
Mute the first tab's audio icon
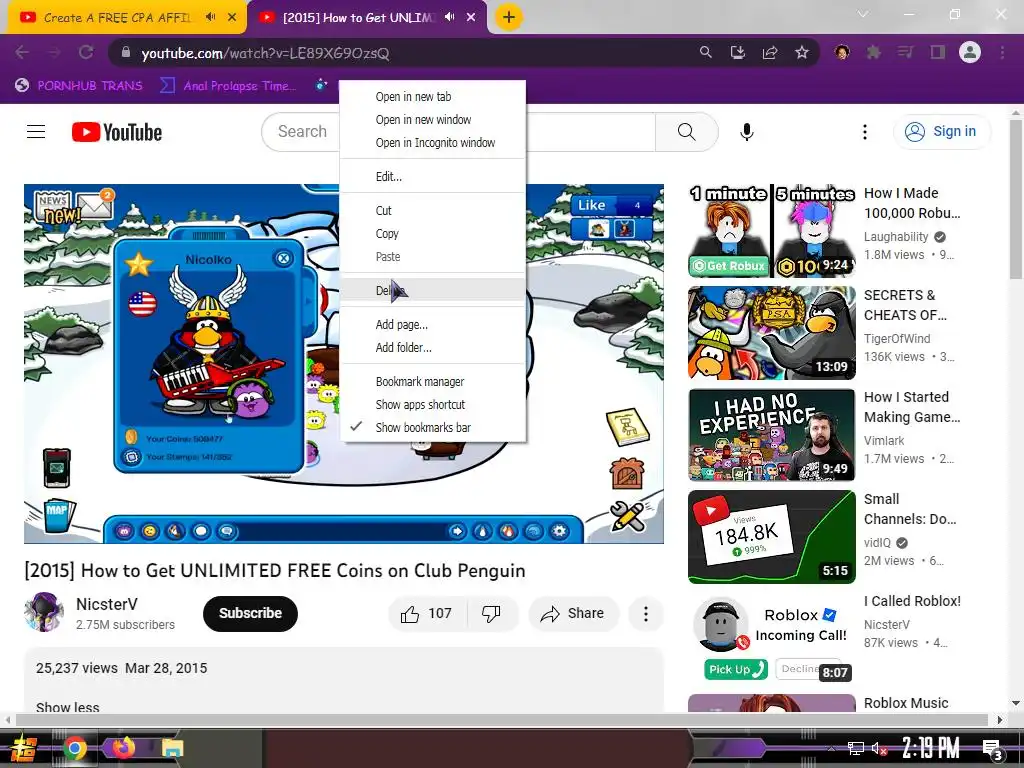click(x=210, y=17)
